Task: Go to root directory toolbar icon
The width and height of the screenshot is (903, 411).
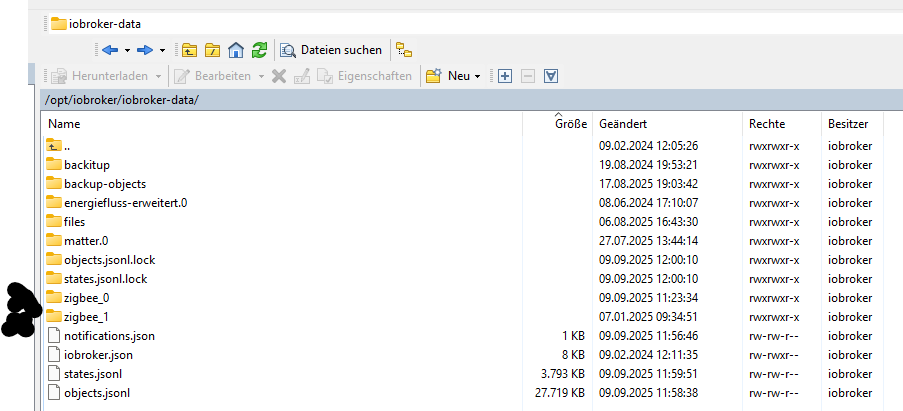Action: pos(213,51)
